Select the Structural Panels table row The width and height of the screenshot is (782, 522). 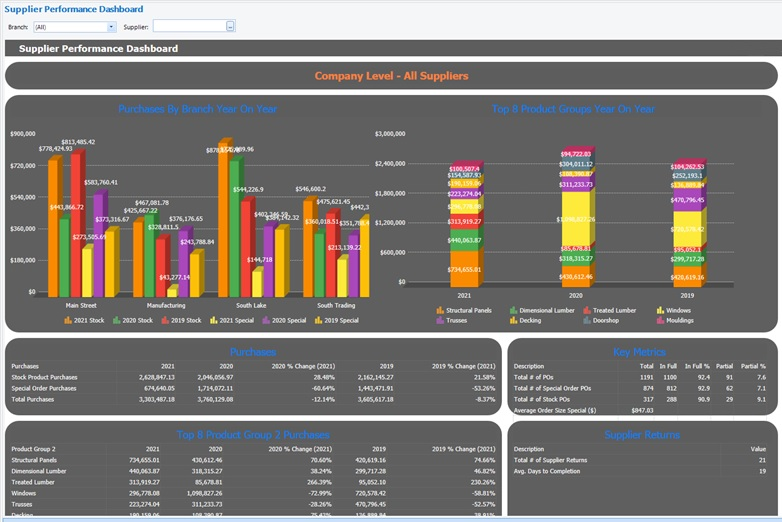coord(253,460)
